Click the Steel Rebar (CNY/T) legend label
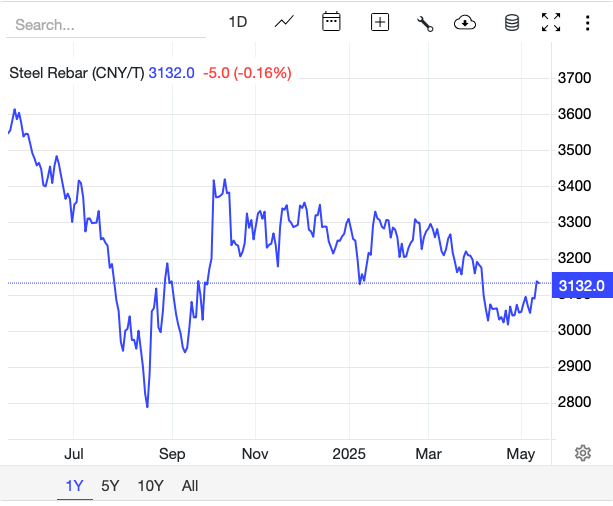Image resolution: width=613 pixels, height=506 pixels. [x=76, y=72]
